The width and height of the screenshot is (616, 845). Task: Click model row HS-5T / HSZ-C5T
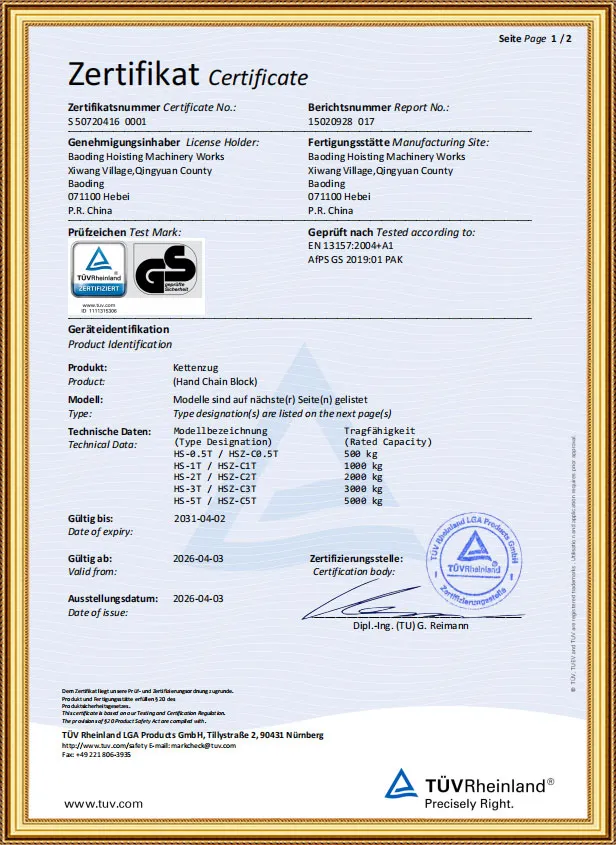214,501
